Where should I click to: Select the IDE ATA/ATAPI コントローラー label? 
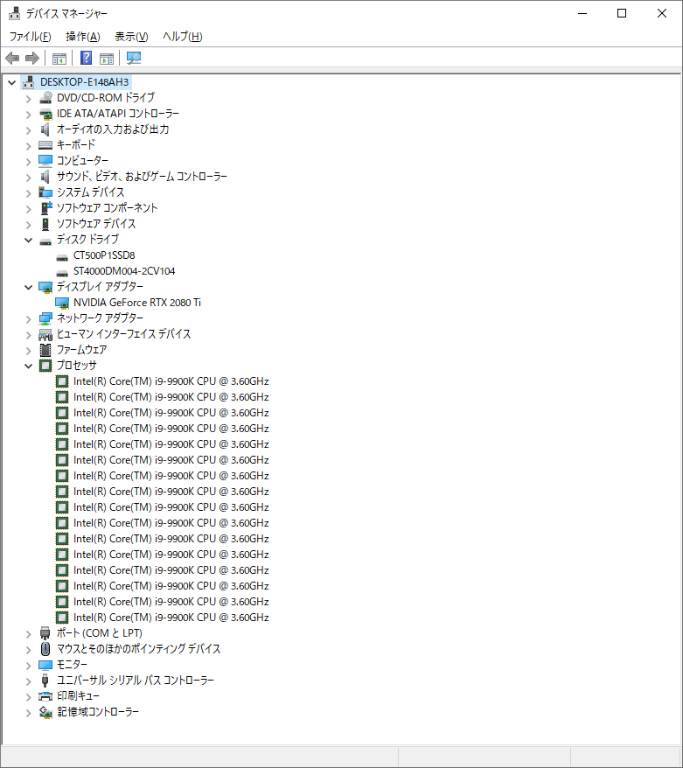pos(118,114)
